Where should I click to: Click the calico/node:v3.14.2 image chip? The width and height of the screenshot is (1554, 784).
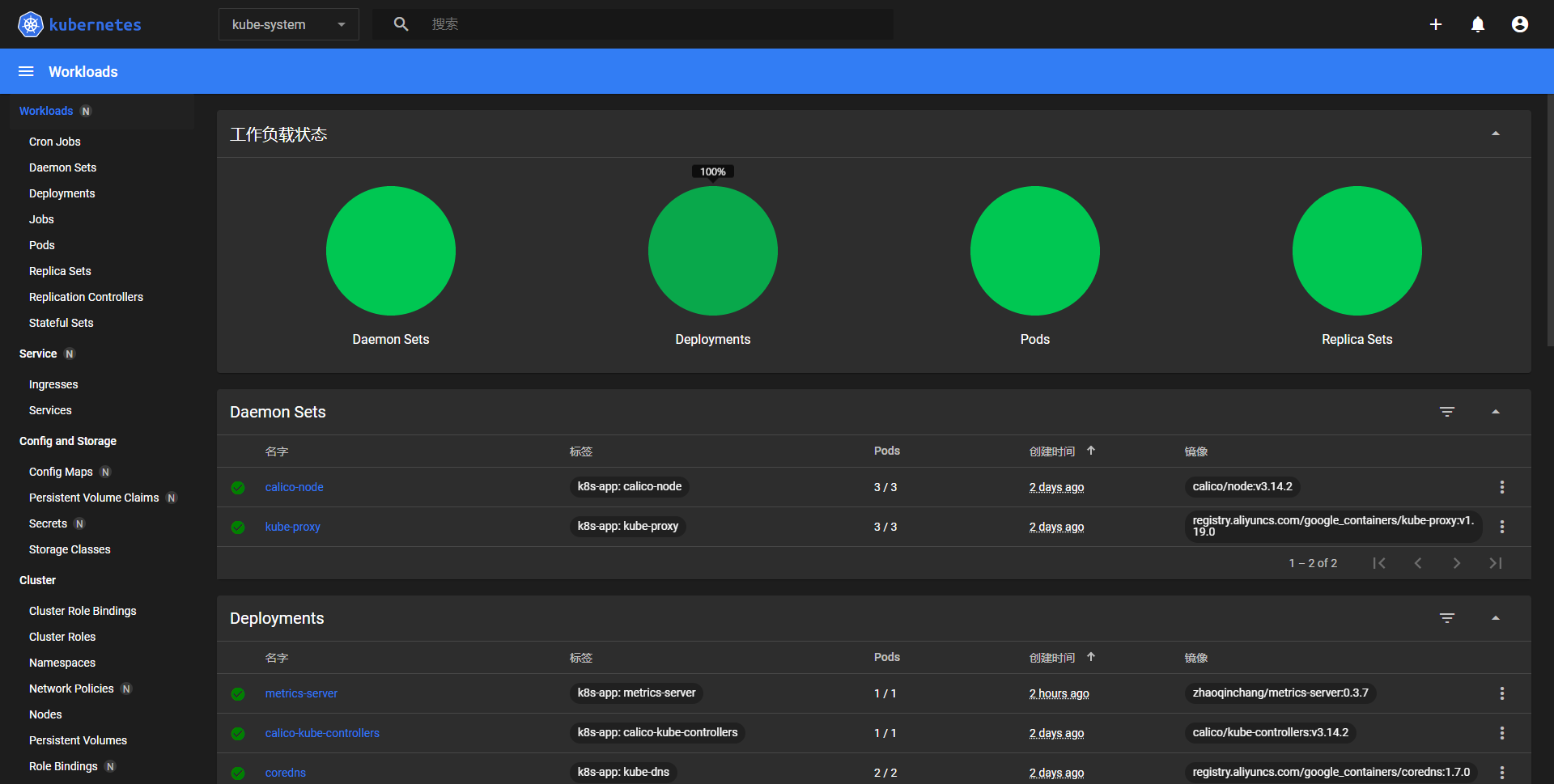pos(1242,486)
